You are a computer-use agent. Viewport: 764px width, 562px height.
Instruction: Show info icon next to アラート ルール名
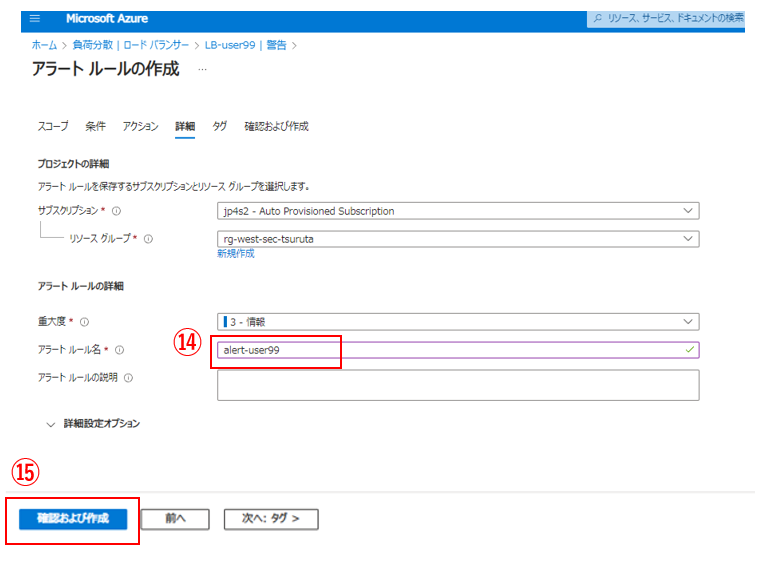coord(119,350)
